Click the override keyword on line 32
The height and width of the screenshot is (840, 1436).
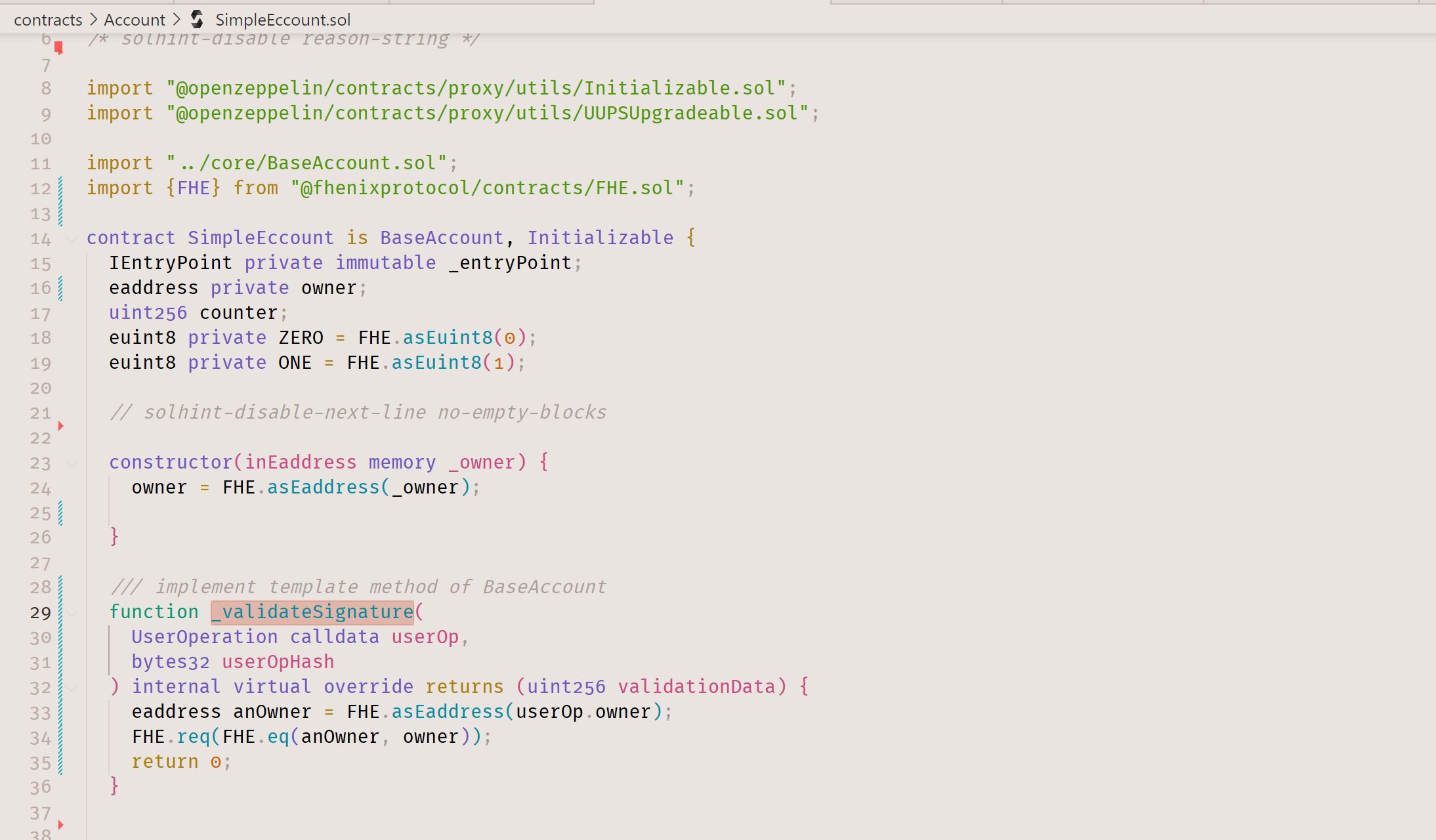click(x=369, y=686)
